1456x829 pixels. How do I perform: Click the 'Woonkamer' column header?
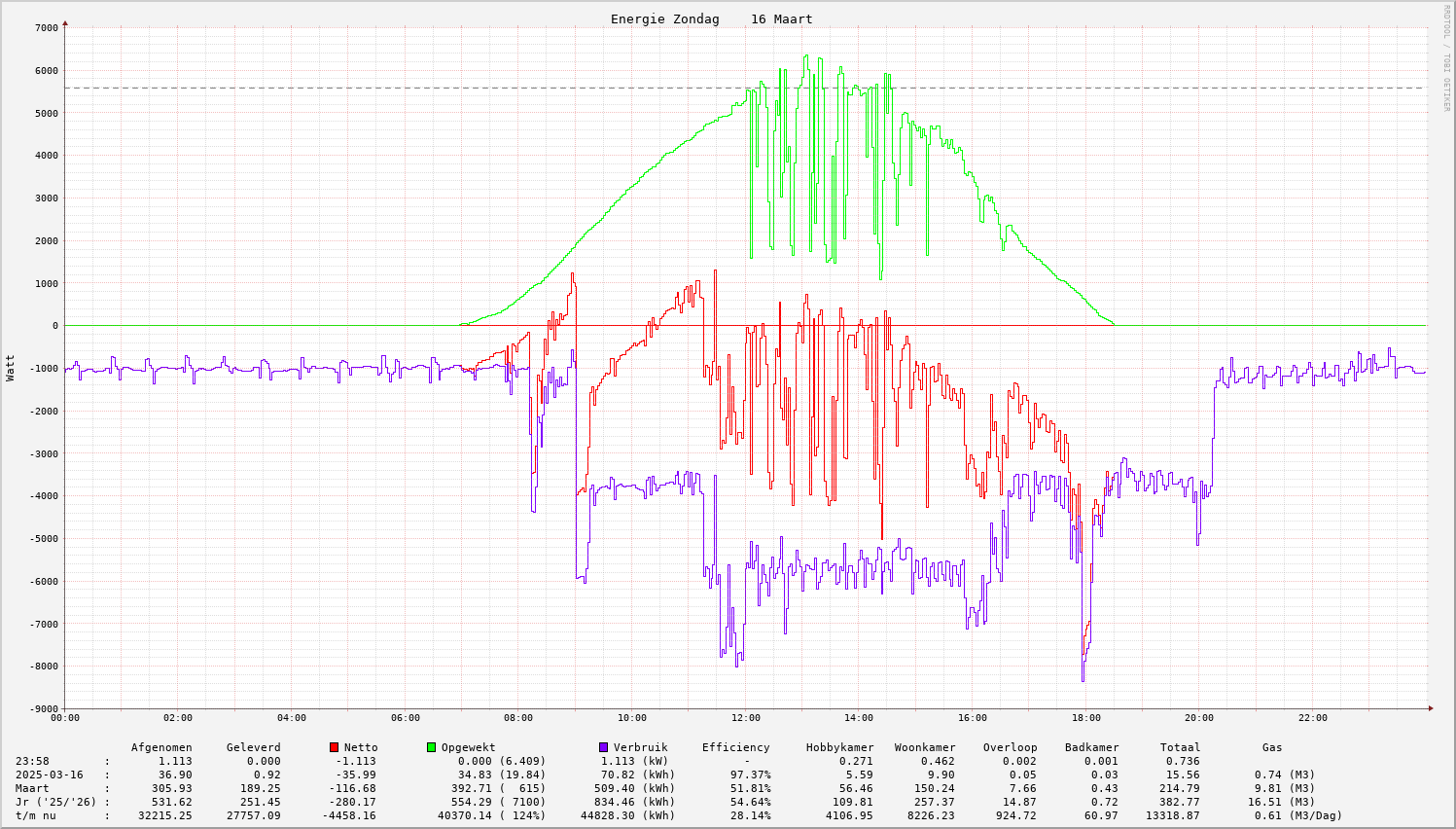pyautogui.click(x=925, y=747)
